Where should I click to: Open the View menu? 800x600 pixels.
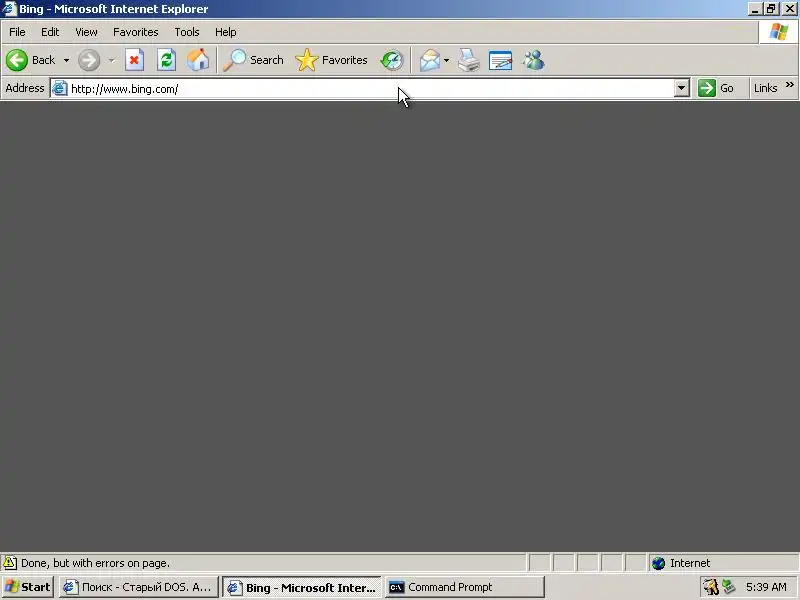click(86, 32)
